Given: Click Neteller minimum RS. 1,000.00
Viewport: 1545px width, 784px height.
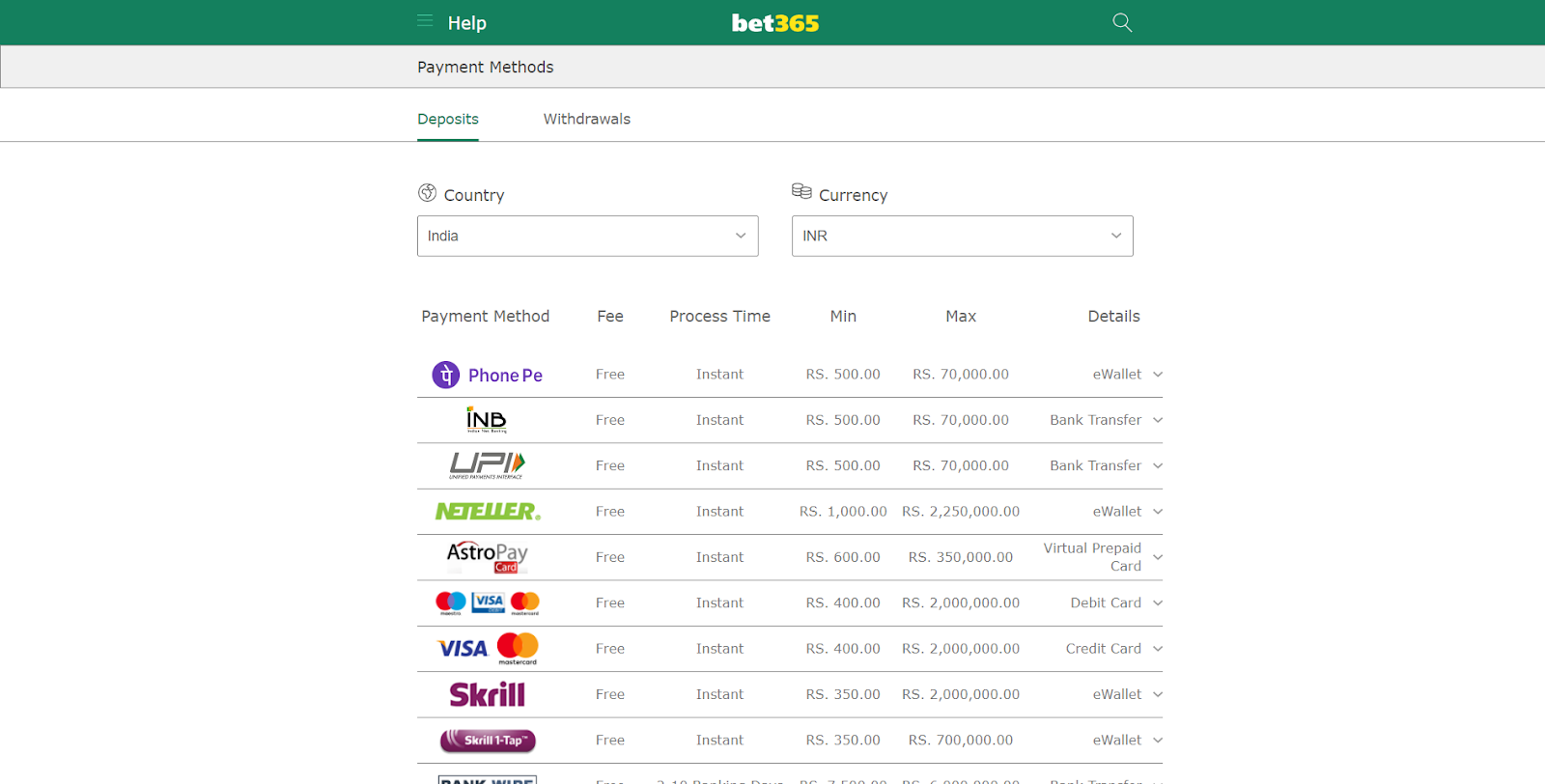Looking at the screenshot, I should (x=843, y=512).
